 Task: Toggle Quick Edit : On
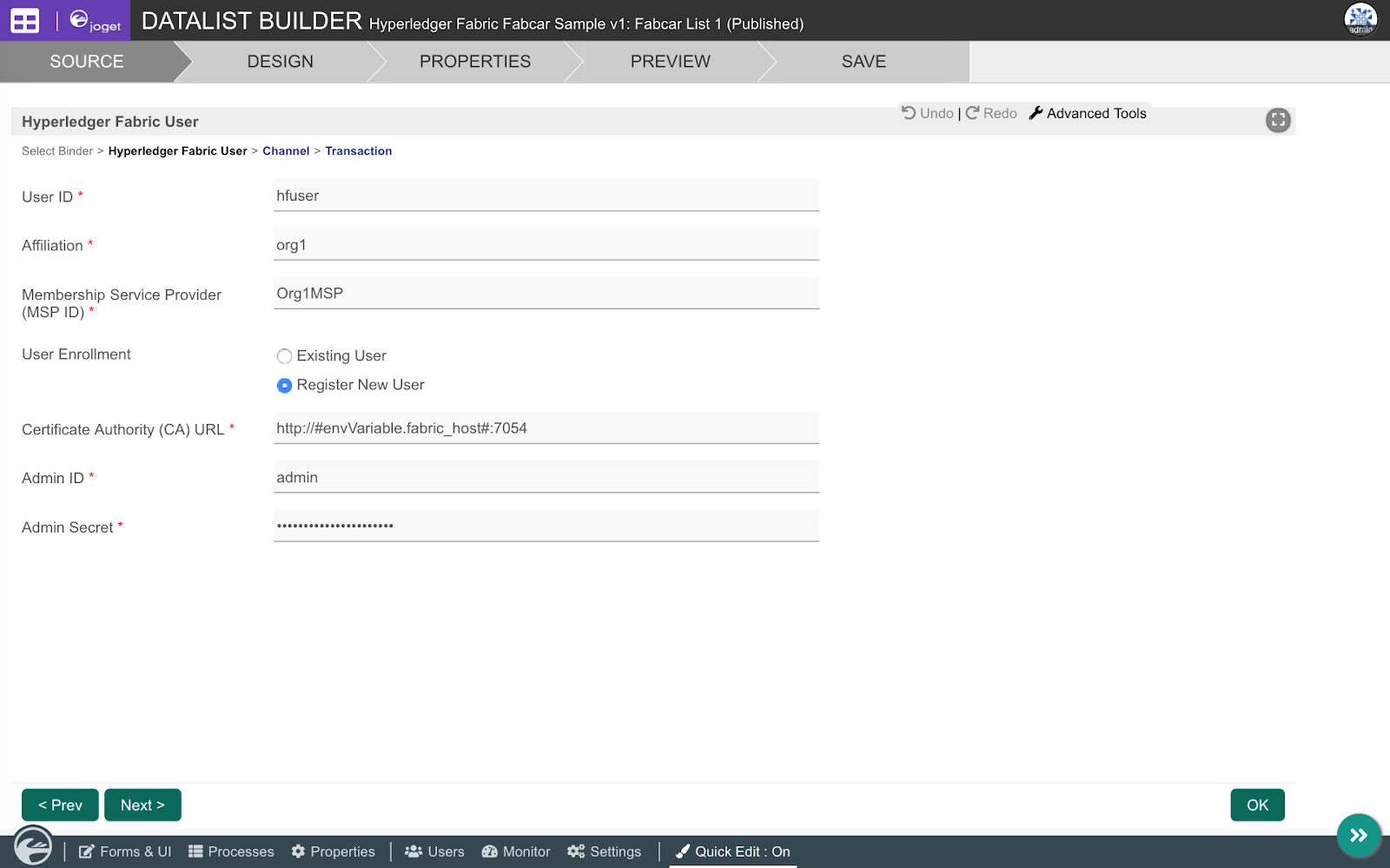[733, 851]
